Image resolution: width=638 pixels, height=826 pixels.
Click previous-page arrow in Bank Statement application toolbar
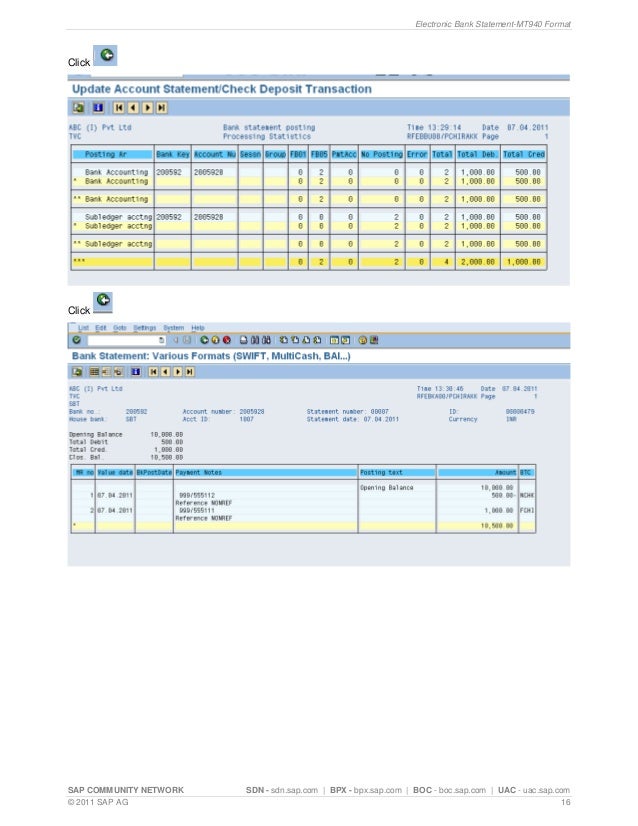tap(165, 371)
